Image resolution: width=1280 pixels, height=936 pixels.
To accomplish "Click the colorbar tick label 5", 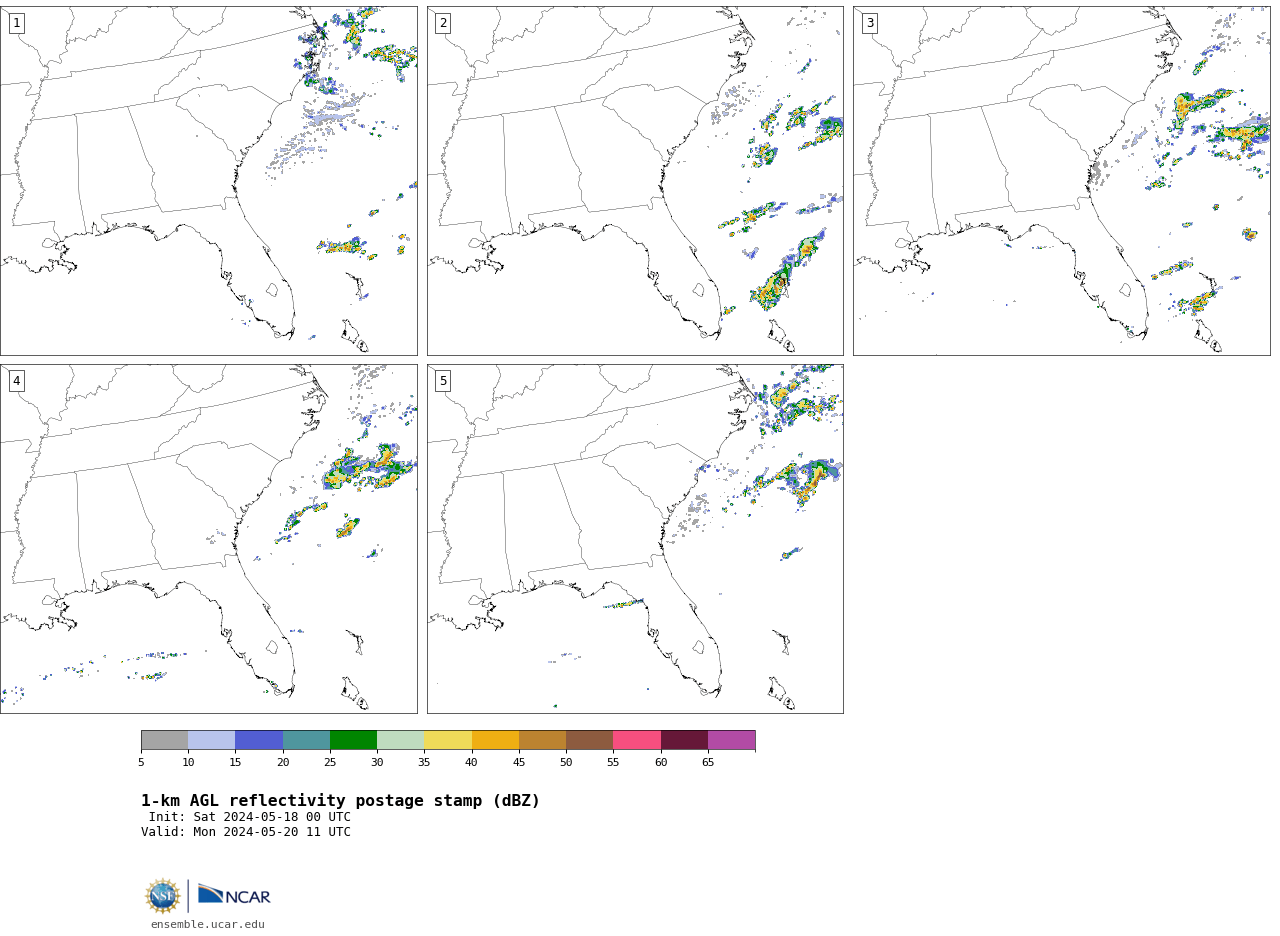I will pos(141,762).
